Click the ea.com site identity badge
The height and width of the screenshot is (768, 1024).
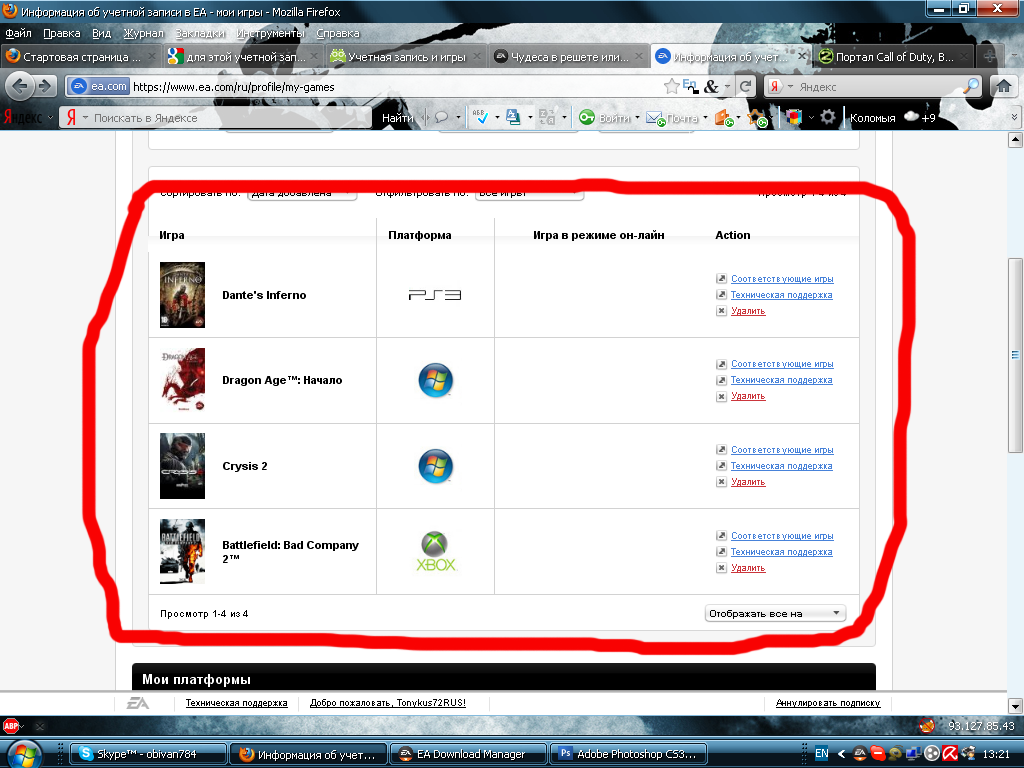tap(99, 86)
